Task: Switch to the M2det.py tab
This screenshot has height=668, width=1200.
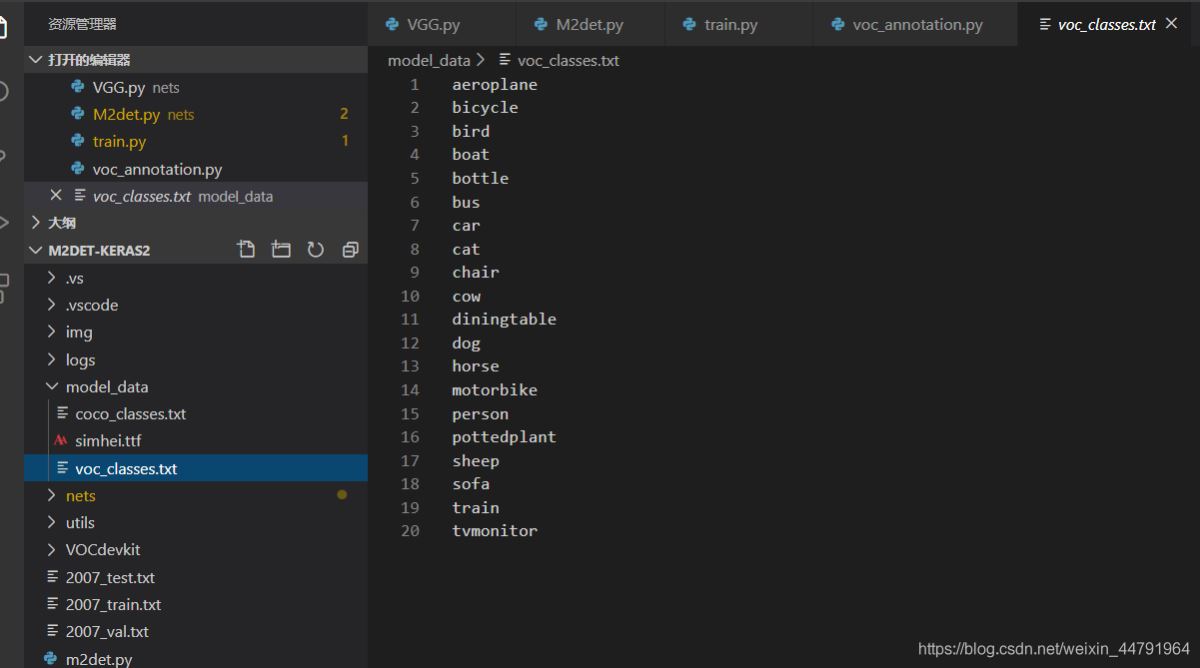Action: [588, 25]
